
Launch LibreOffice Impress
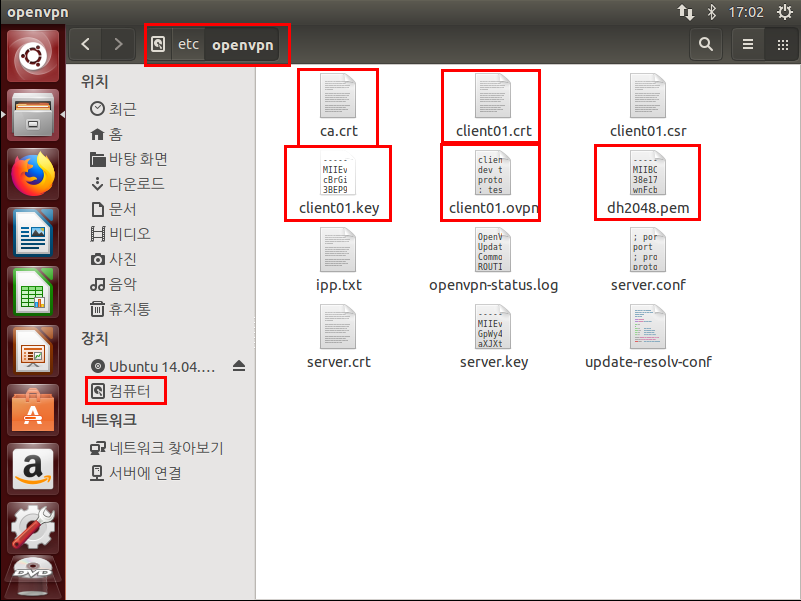pyautogui.click(x=33, y=351)
